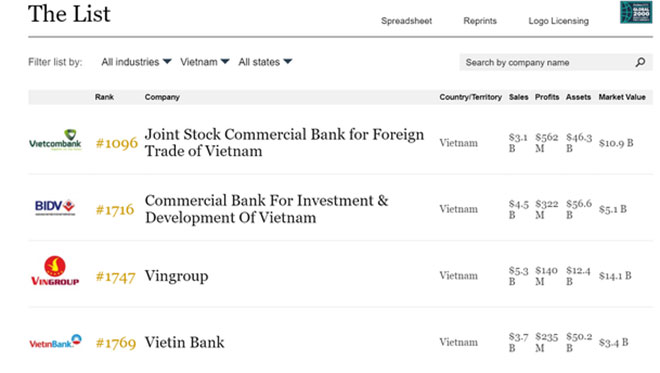Open the Reprints link
The height and width of the screenshot is (373, 660).
(x=480, y=21)
